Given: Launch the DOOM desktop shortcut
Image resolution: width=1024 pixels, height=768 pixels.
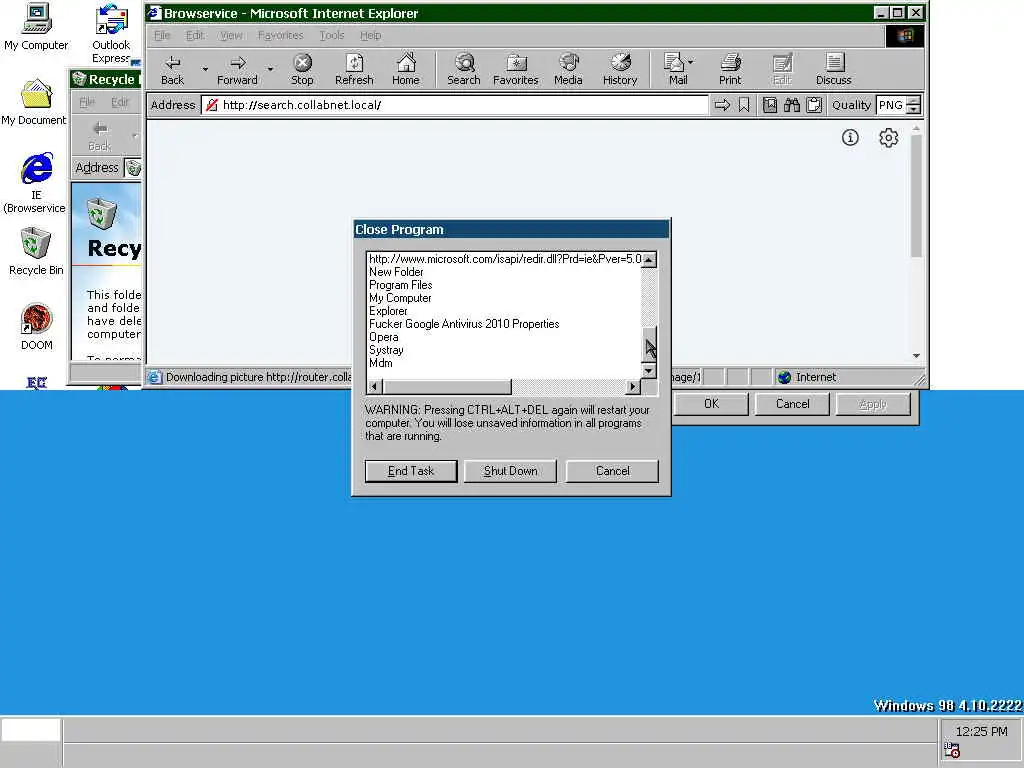Looking at the screenshot, I should pyautogui.click(x=36, y=327).
